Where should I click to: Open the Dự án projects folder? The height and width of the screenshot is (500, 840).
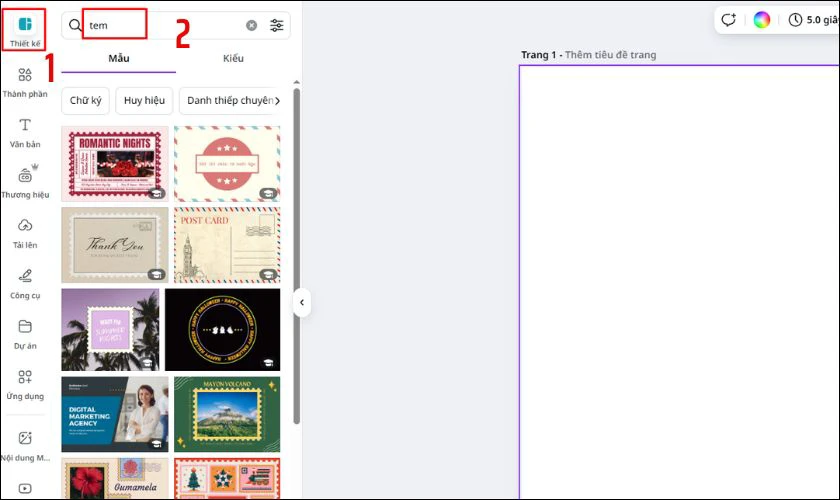click(x=25, y=334)
